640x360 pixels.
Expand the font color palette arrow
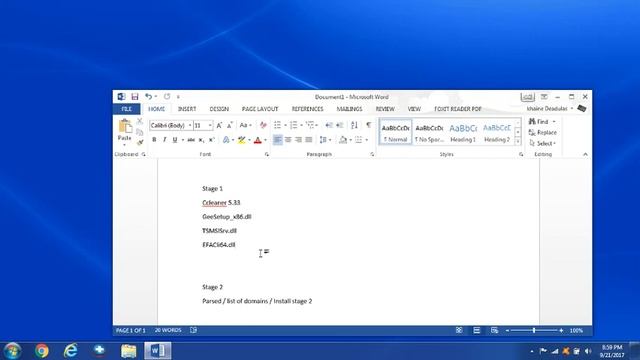coord(265,140)
